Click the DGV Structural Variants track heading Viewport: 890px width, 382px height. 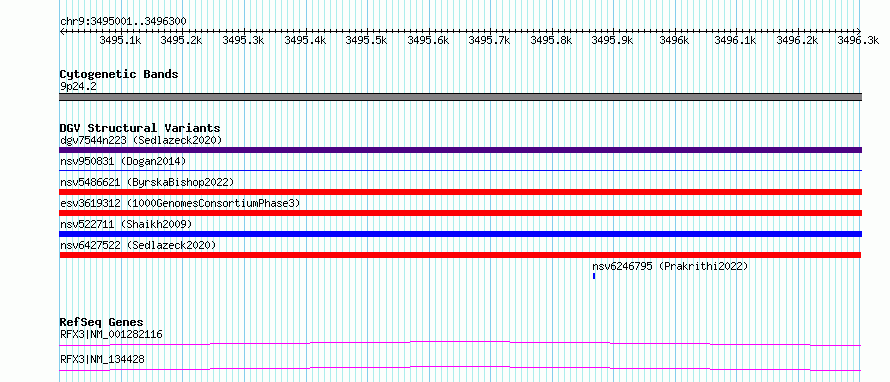(140, 128)
